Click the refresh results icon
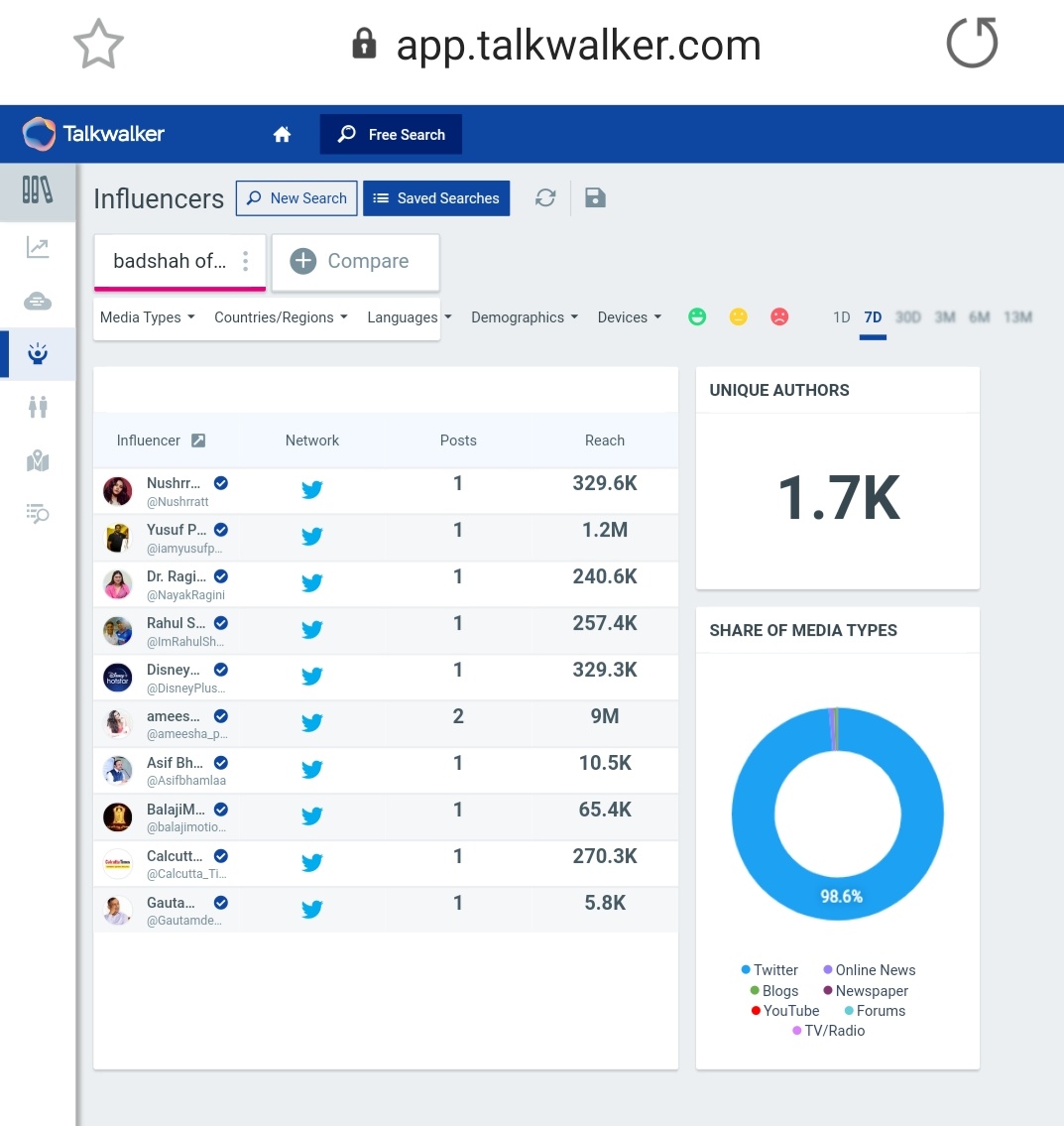Image resolution: width=1064 pixels, height=1126 pixels. pyautogui.click(x=544, y=197)
